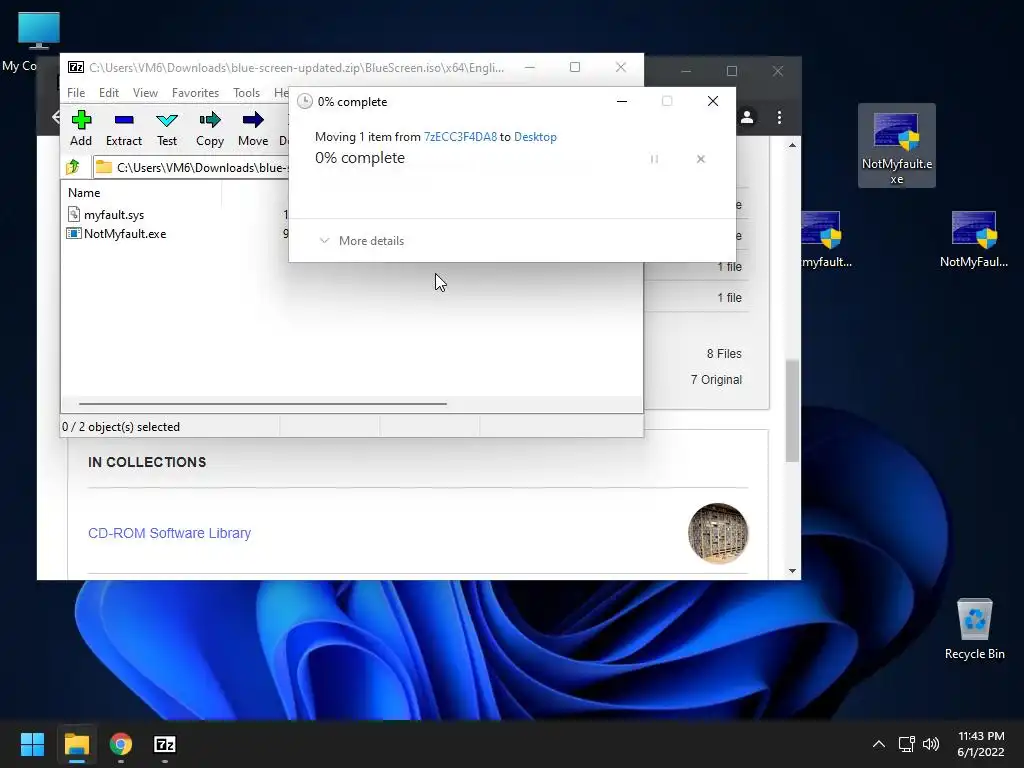Open the Tools menu in 7-Zip
Viewport: 1024px width, 768px height.
coord(246,93)
